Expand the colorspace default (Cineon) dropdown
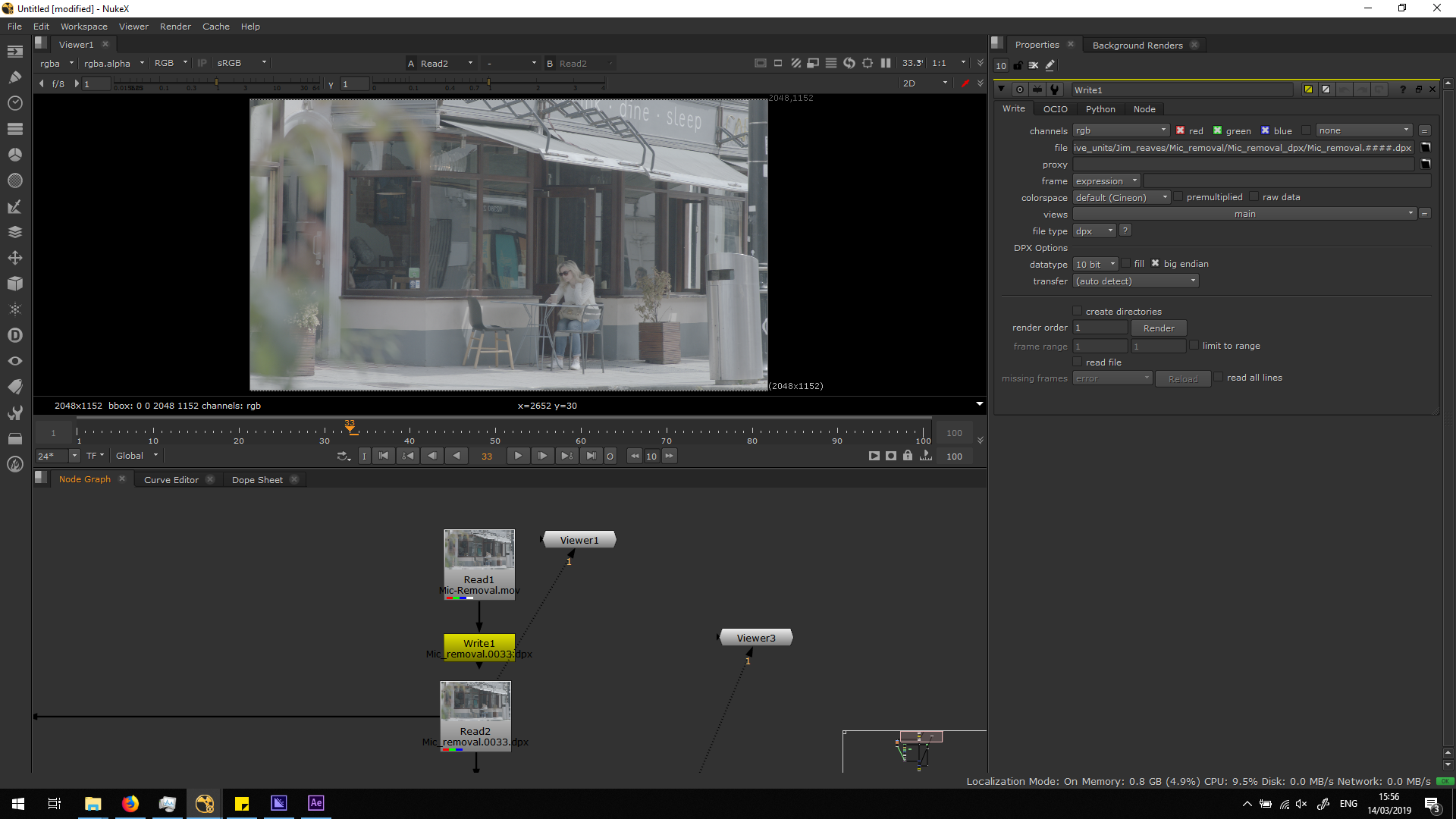Viewport: 1456px width, 819px height. click(x=1122, y=198)
